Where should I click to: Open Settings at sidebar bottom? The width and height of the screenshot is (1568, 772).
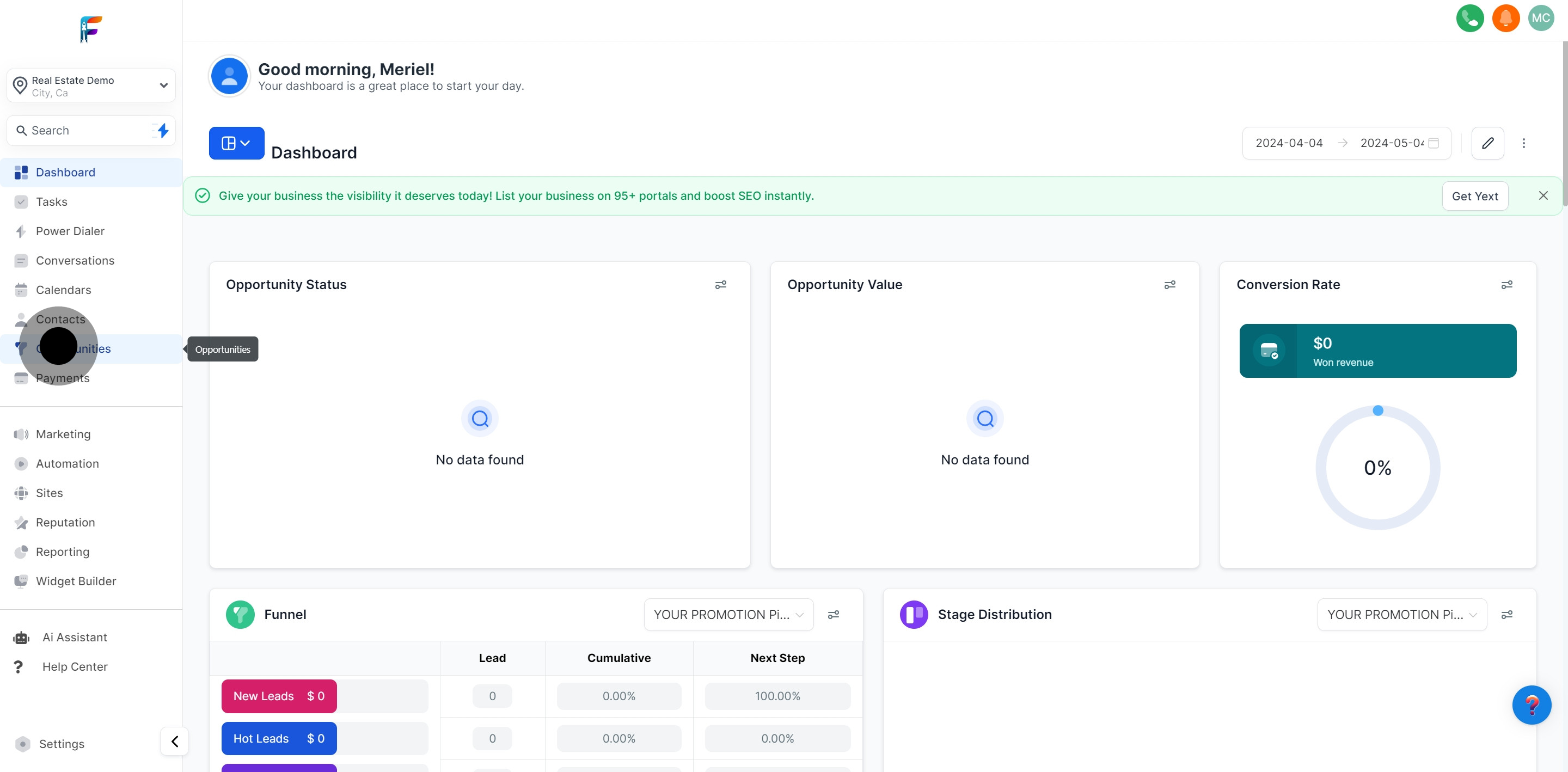(x=61, y=743)
